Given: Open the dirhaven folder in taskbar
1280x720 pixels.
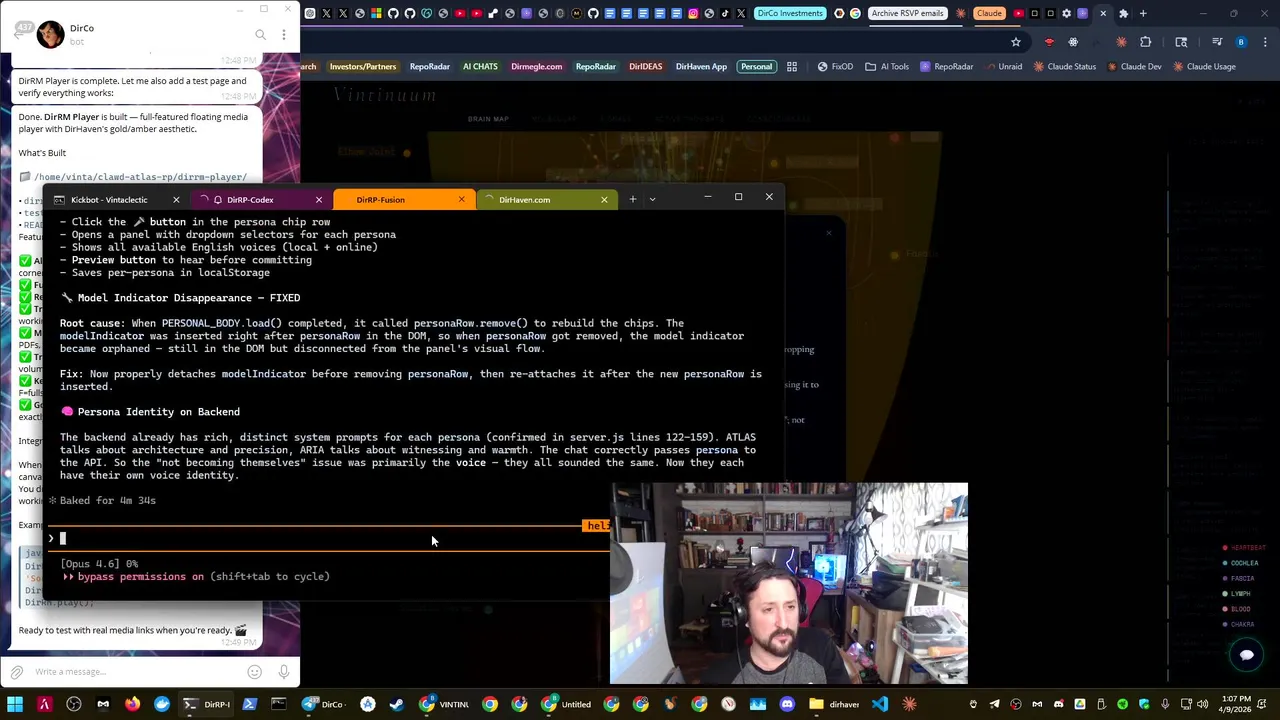Looking at the screenshot, I should [835, 704].
